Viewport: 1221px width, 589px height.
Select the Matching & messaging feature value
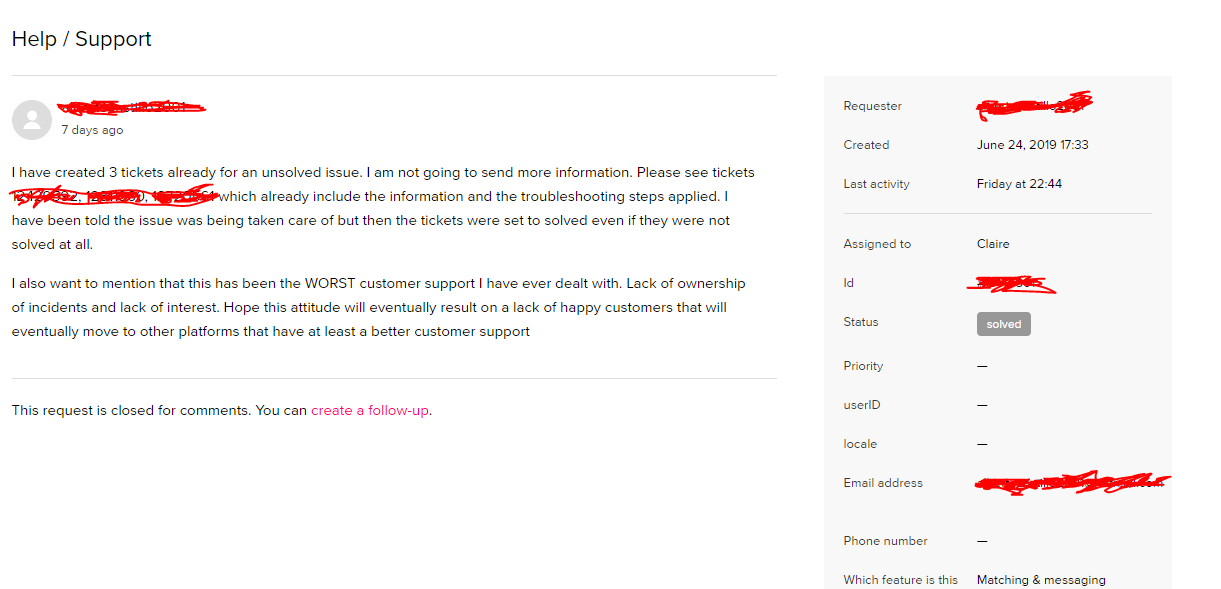(1041, 580)
